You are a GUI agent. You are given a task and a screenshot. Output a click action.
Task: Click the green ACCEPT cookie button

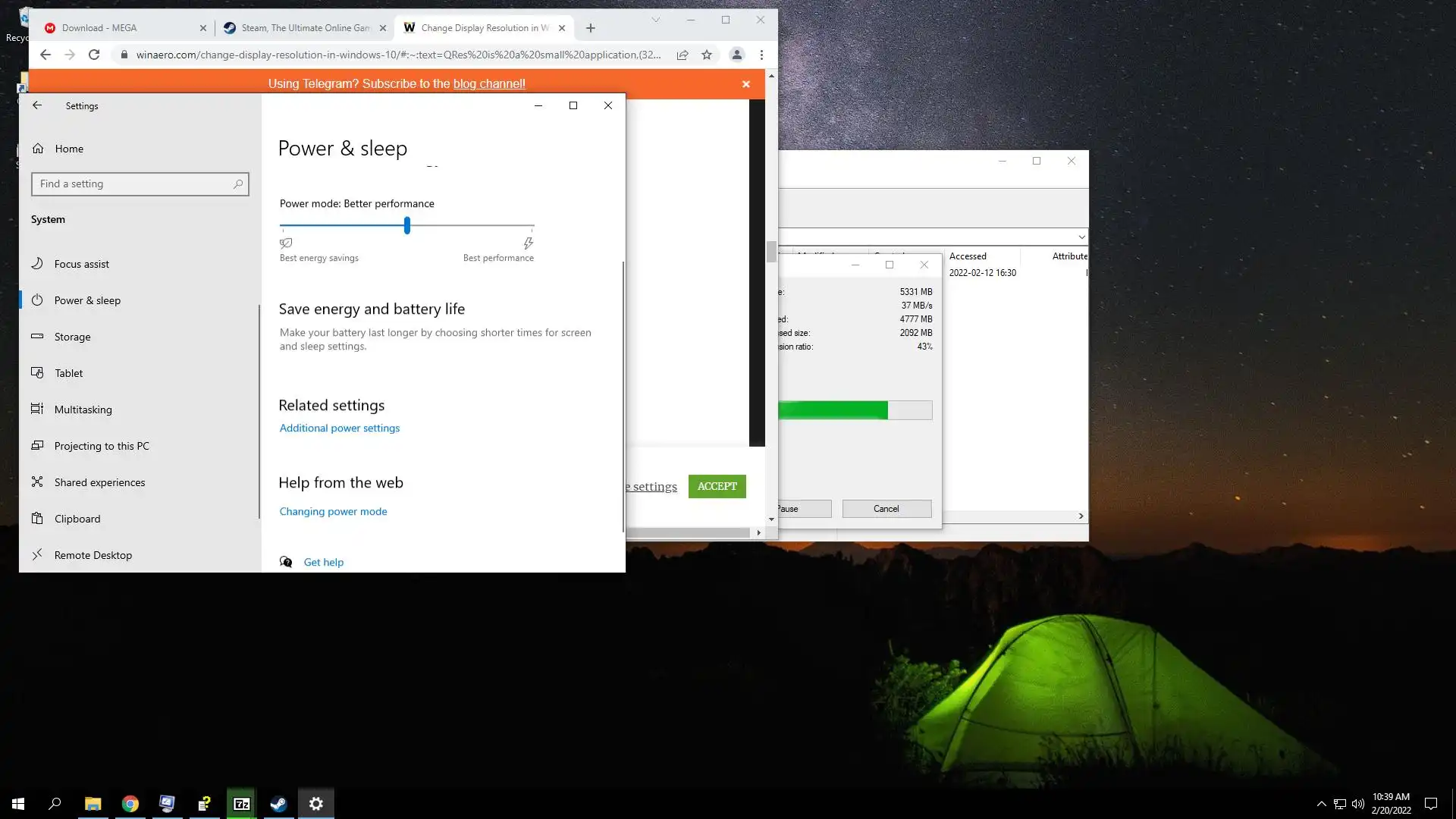pos(717,486)
